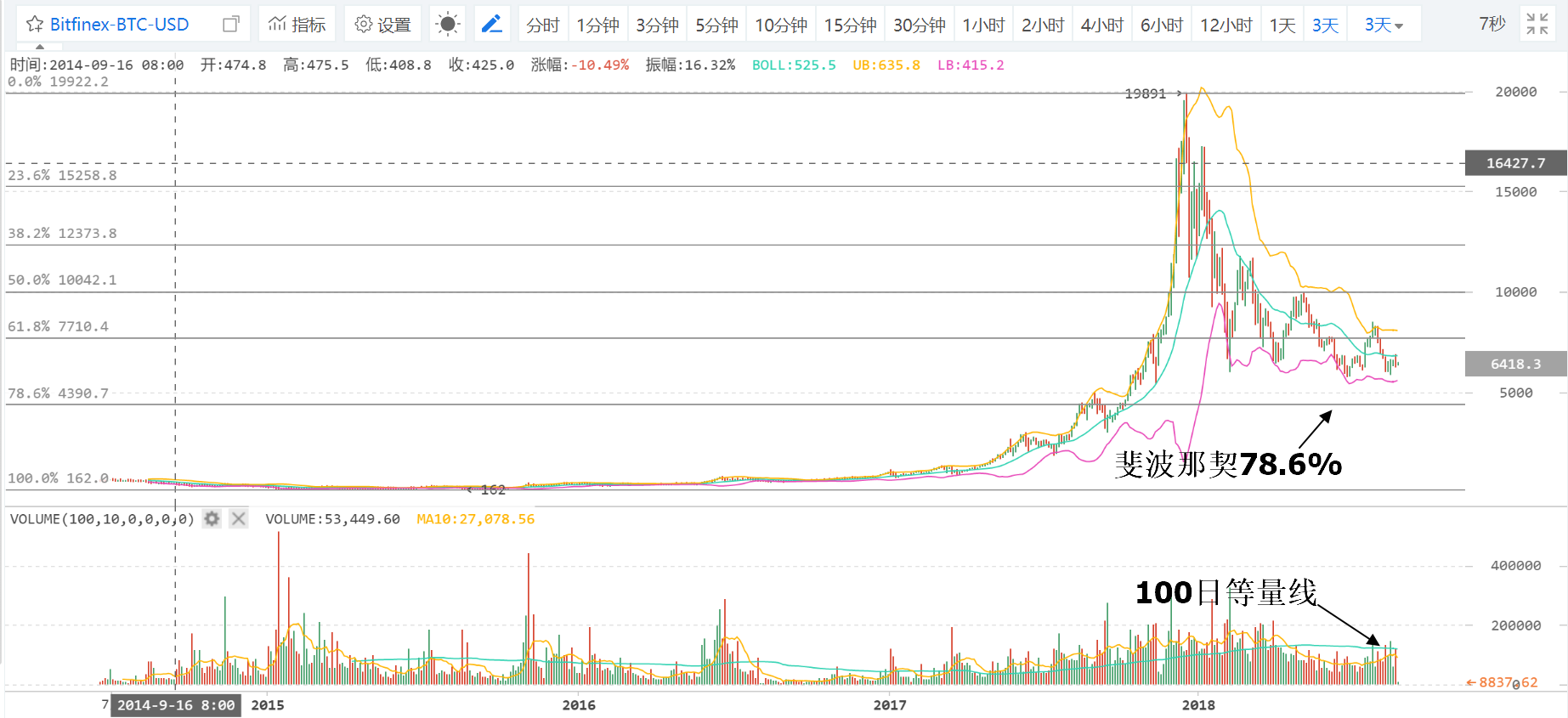Click the 100日等量线 annotation text
Image resolution: width=1568 pixels, height=718 pixels.
(x=1226, y=592)
